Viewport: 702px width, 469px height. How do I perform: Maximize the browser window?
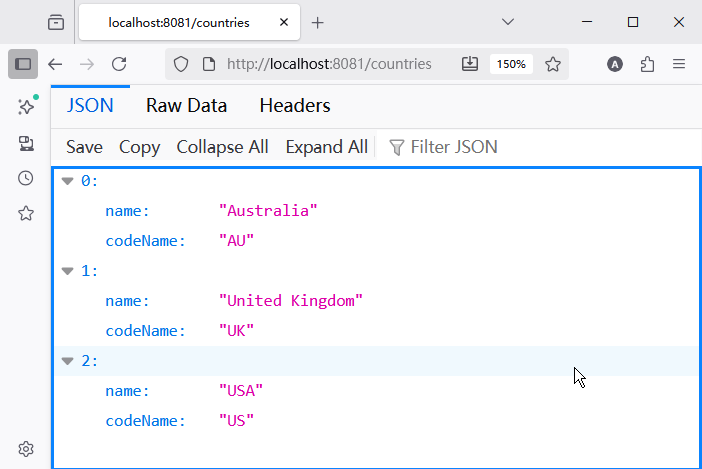tap(633, 22)
